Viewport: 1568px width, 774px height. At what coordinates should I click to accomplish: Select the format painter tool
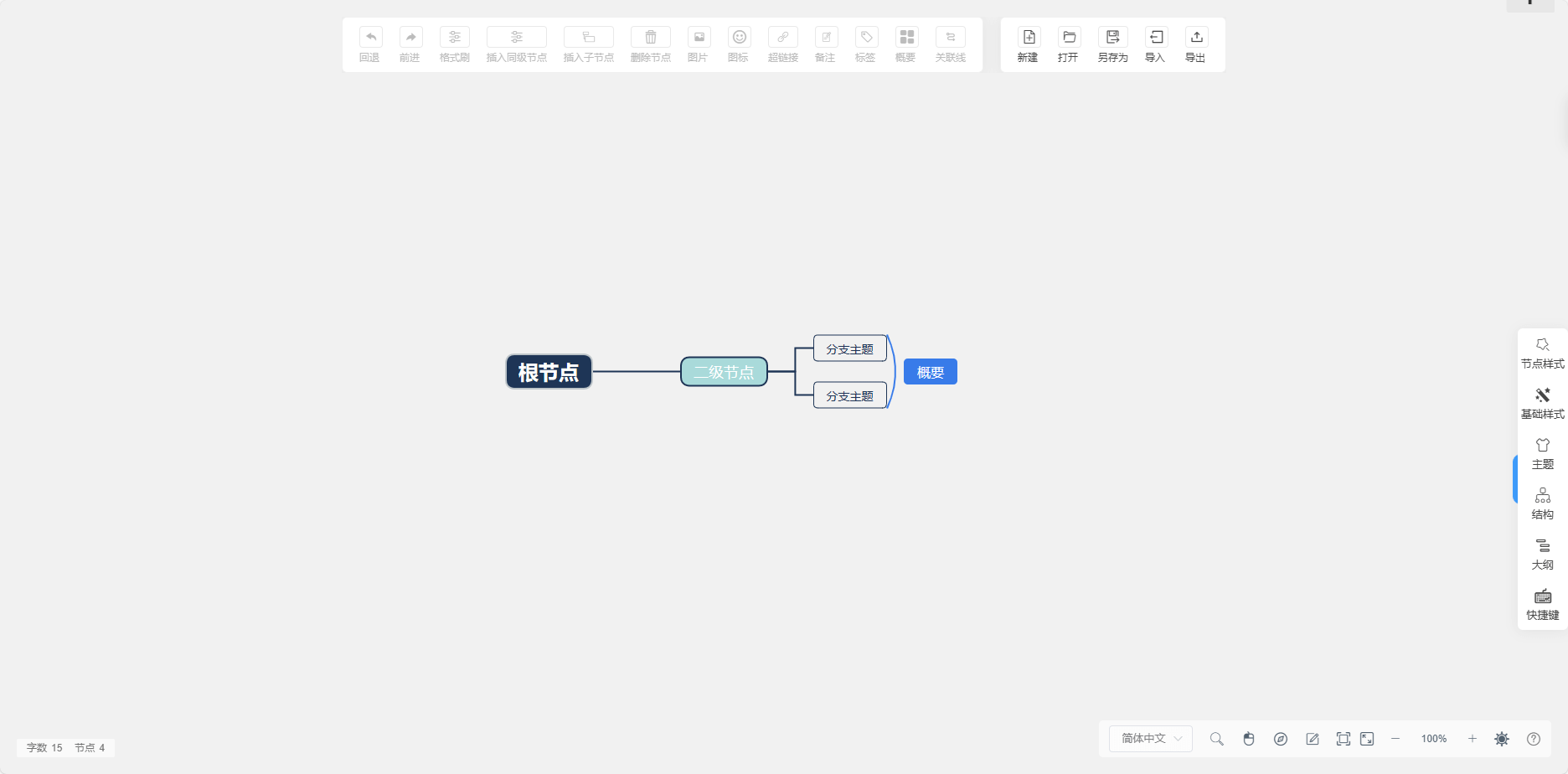tap(454, 44)
